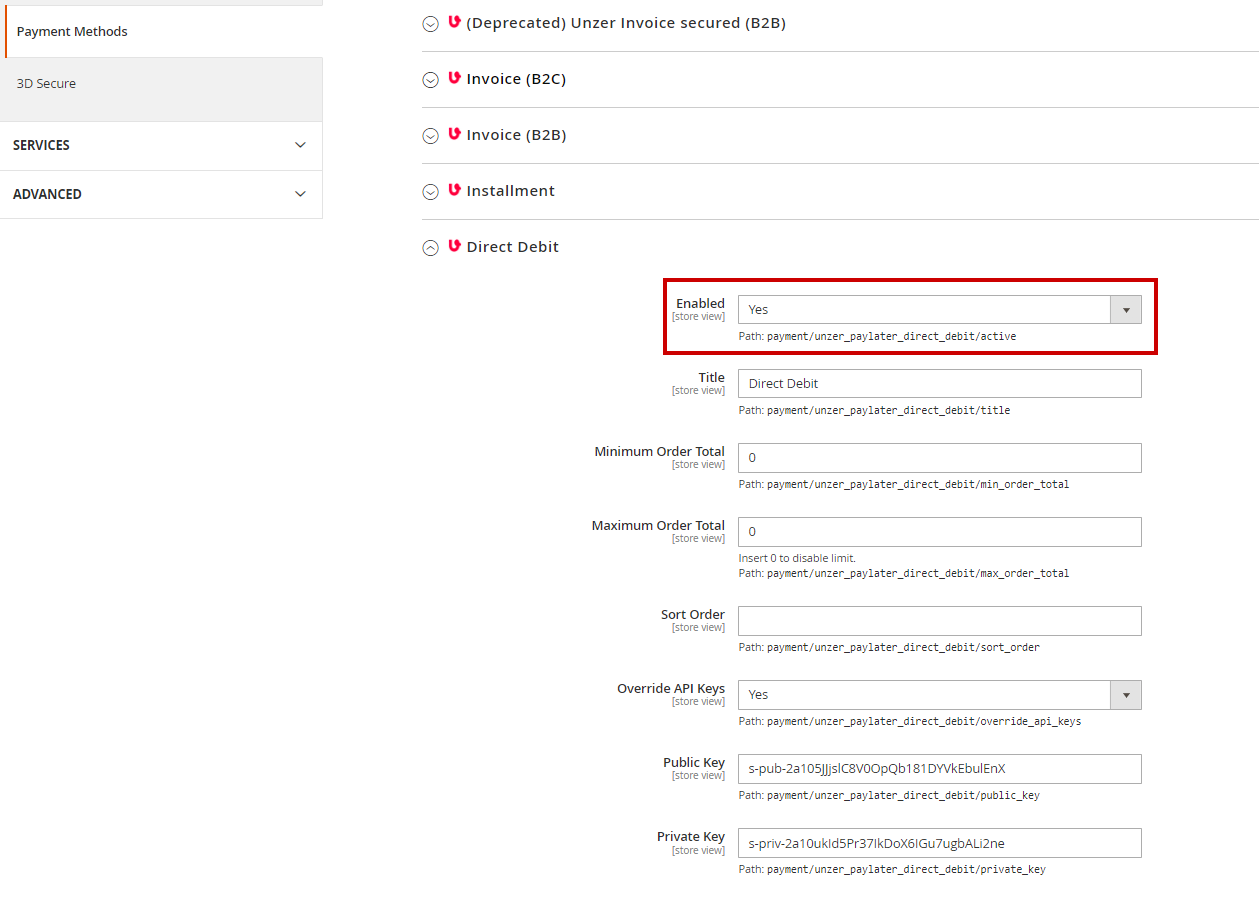Collapse the Direct Debit section circle arrow
The image size is (1259, 897).
pos(430,248)
